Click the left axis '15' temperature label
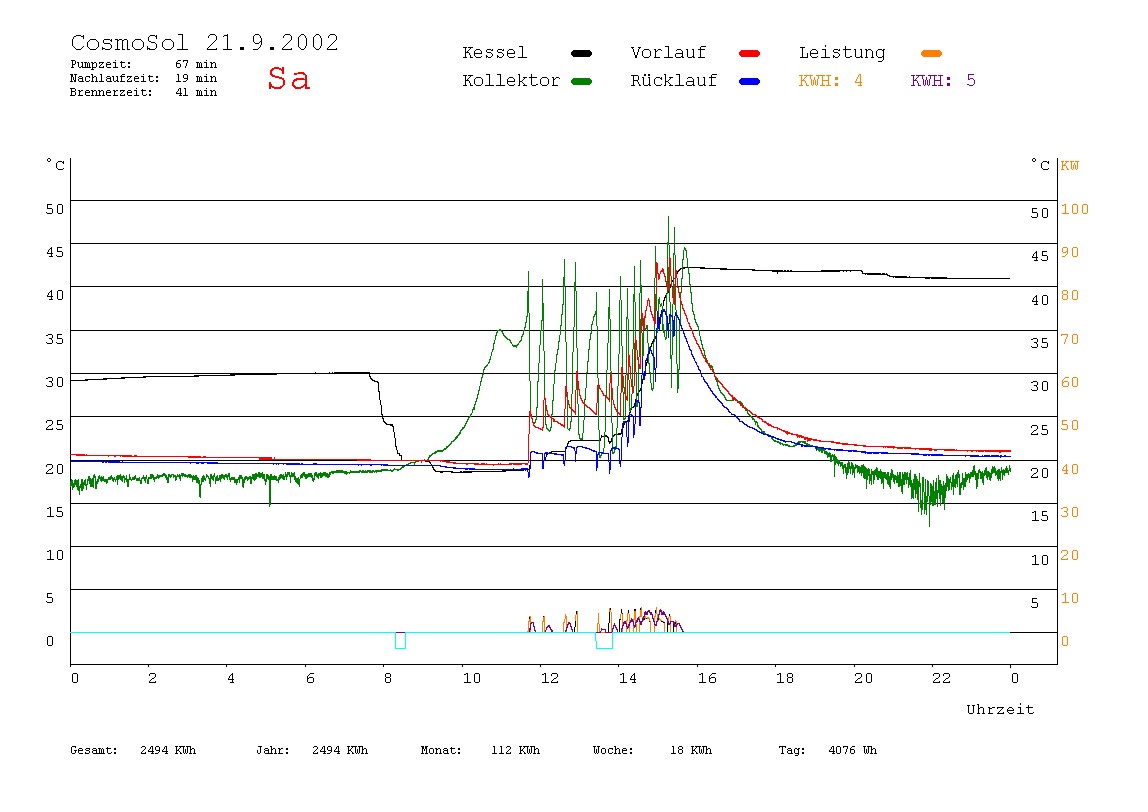The width and height of the screenshot is (1148, 812). [x=55, y=512]
